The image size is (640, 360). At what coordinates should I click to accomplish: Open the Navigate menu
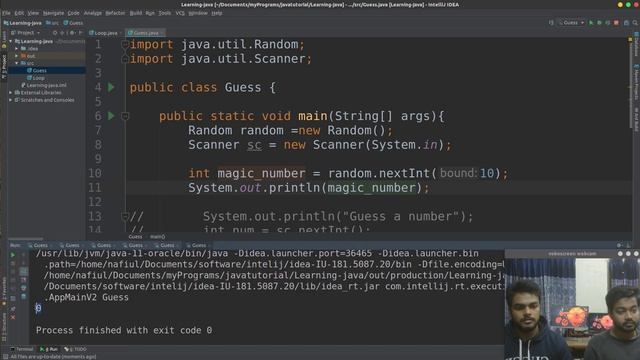53,13
